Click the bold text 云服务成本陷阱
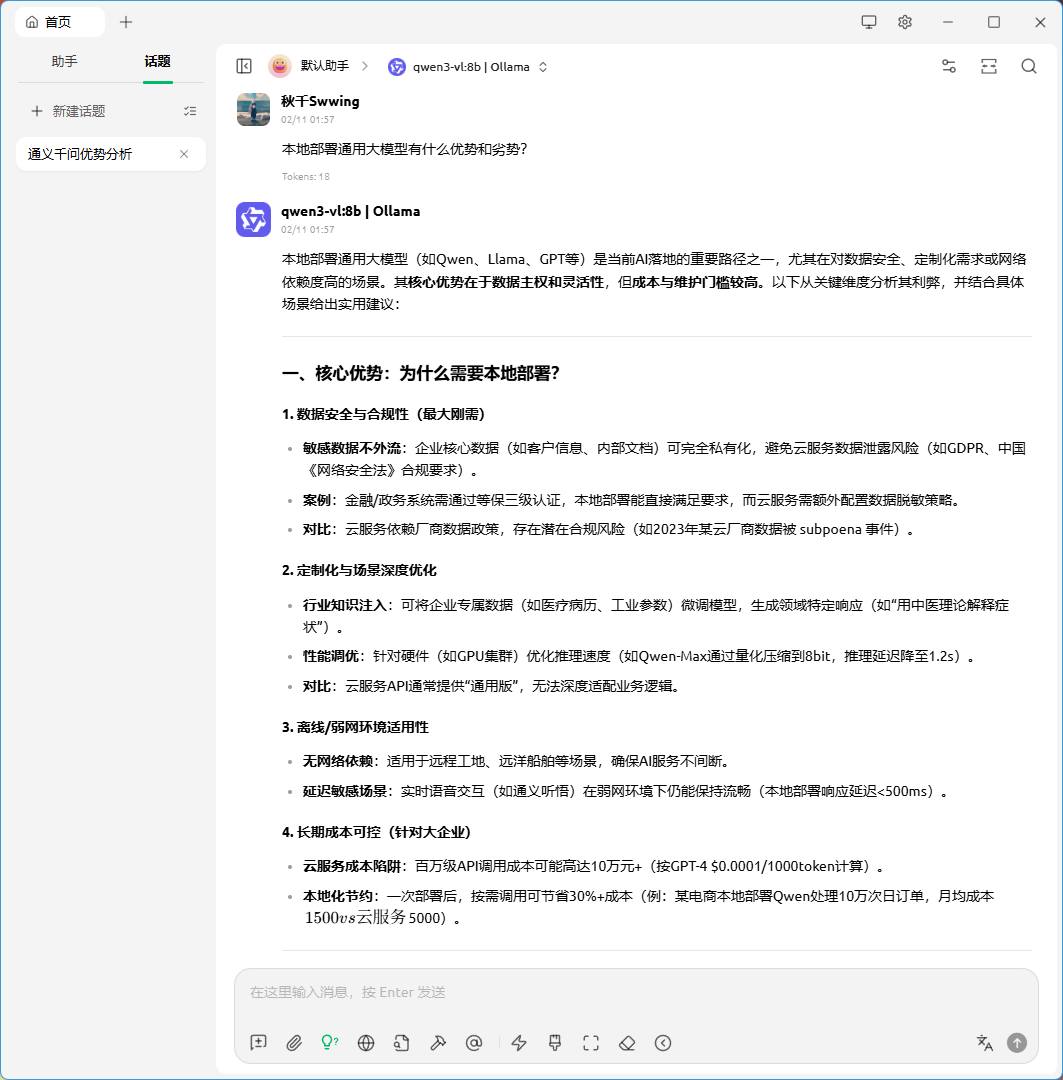The width and height of the screenshot is (1063, 1080). pyautogui.click(x=352, y=866)
